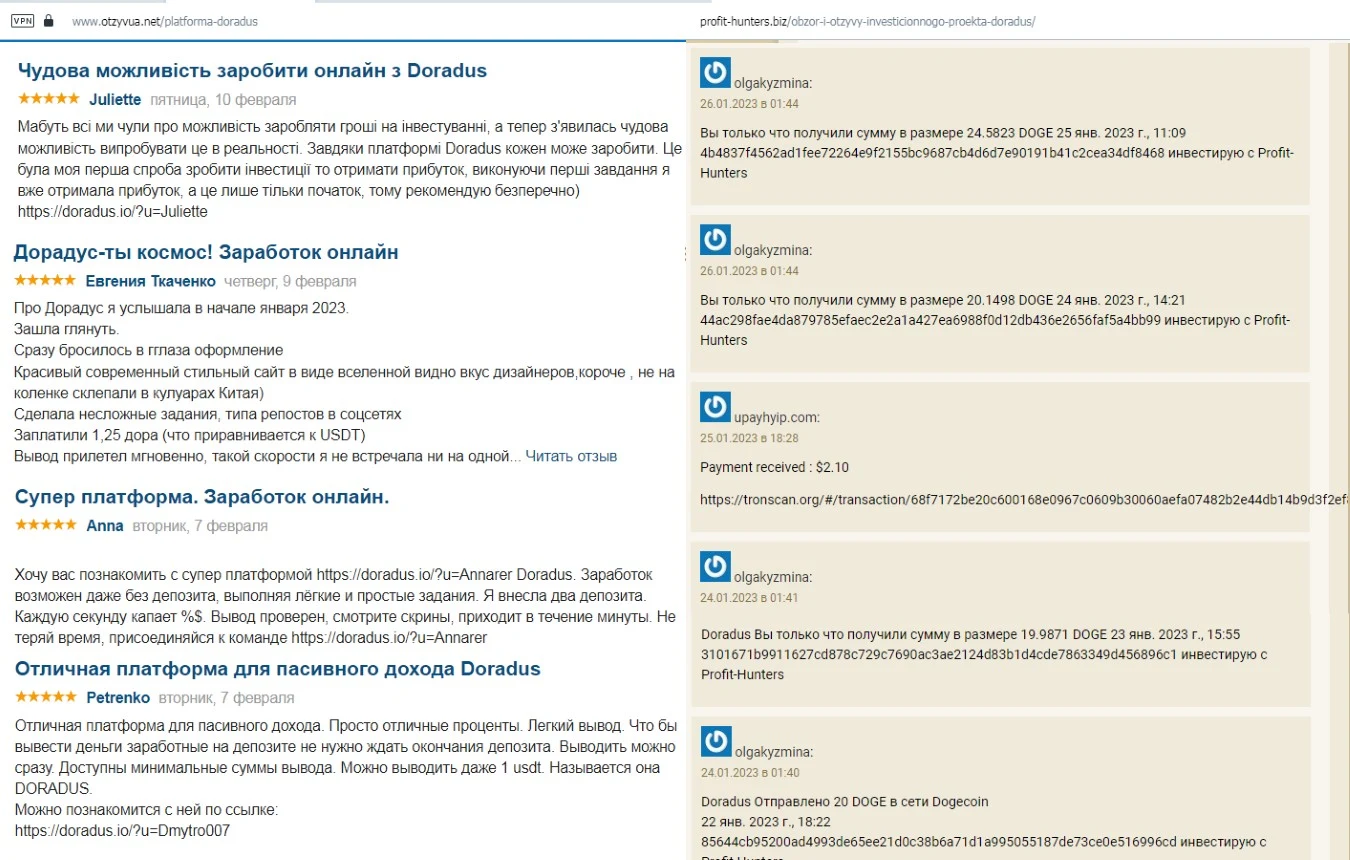1350x860 pixels.
Task: Click olgakyzmina avatar on 20 DOGE Dogecoin comment
Action: [x=715, y=742]
